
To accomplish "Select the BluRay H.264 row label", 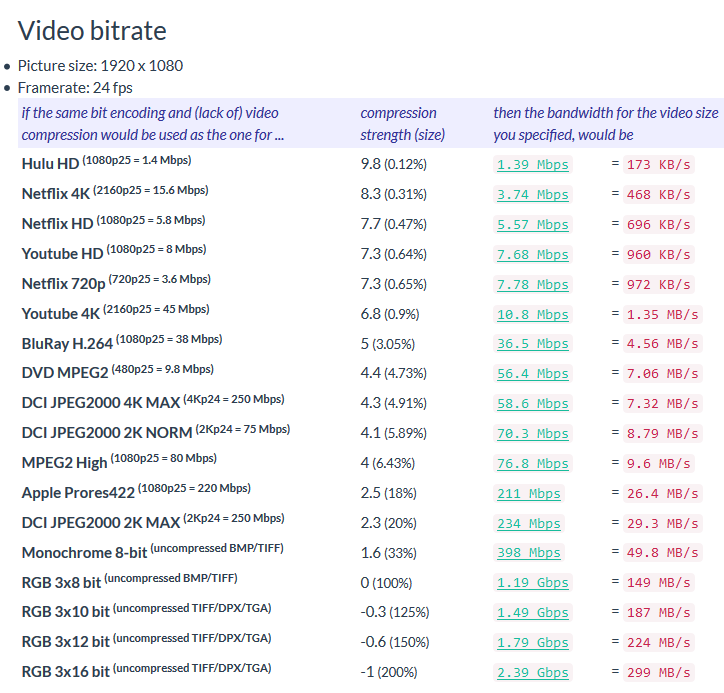I will click(x=67, y=344).
